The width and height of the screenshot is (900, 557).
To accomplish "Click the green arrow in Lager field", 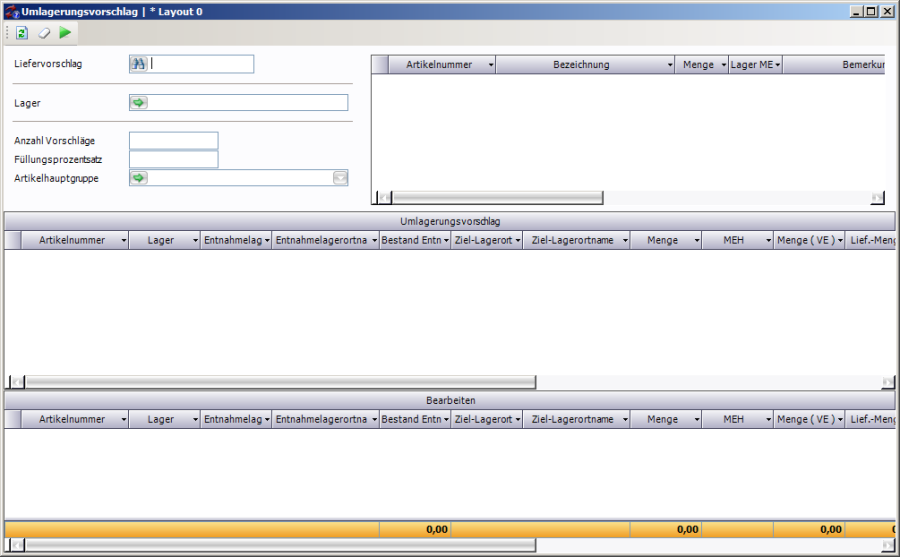I will [x=139, y=102].
